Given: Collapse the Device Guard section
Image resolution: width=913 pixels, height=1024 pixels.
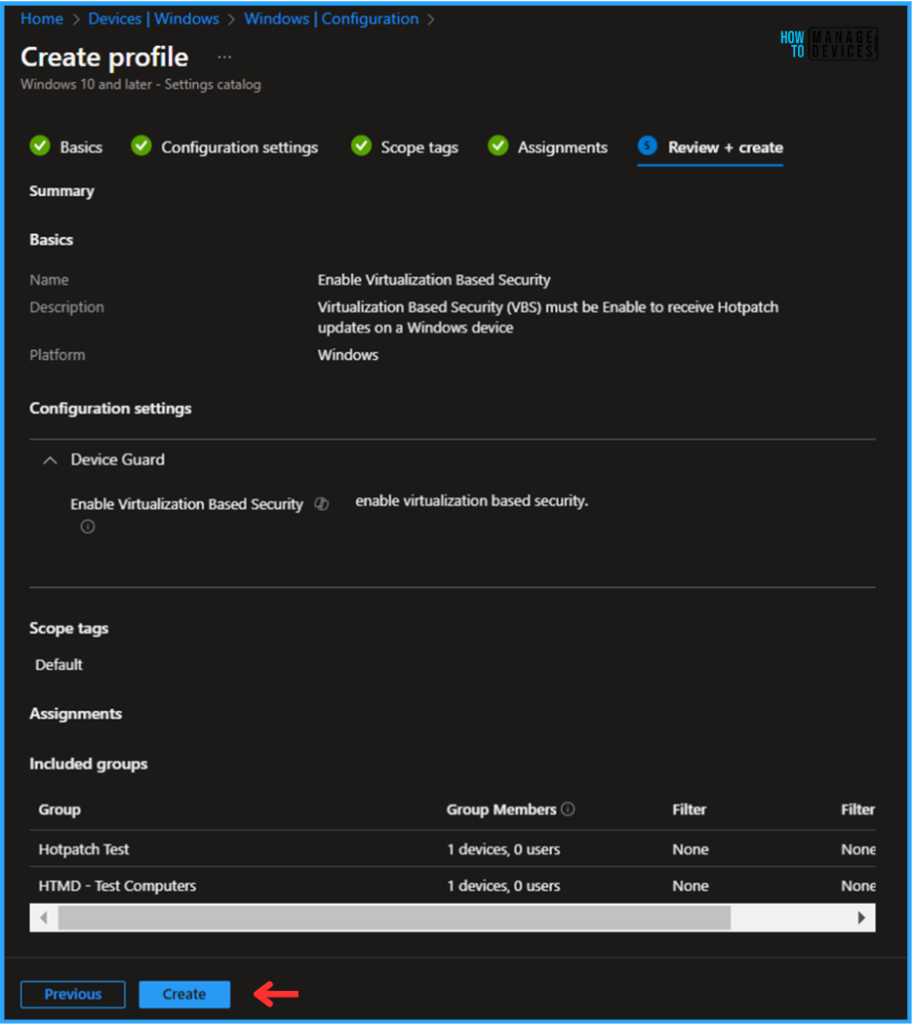Looking at the screenshot, I should point(50,460).
